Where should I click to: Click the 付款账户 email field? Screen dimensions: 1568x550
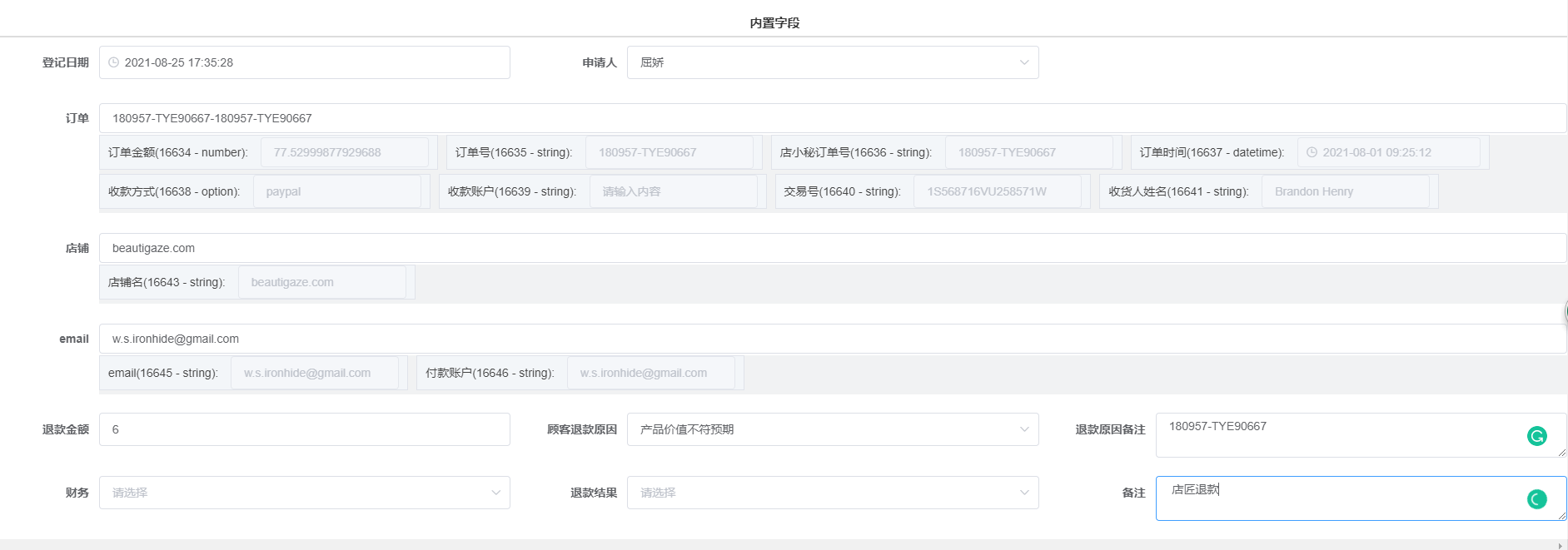point(650,373)
